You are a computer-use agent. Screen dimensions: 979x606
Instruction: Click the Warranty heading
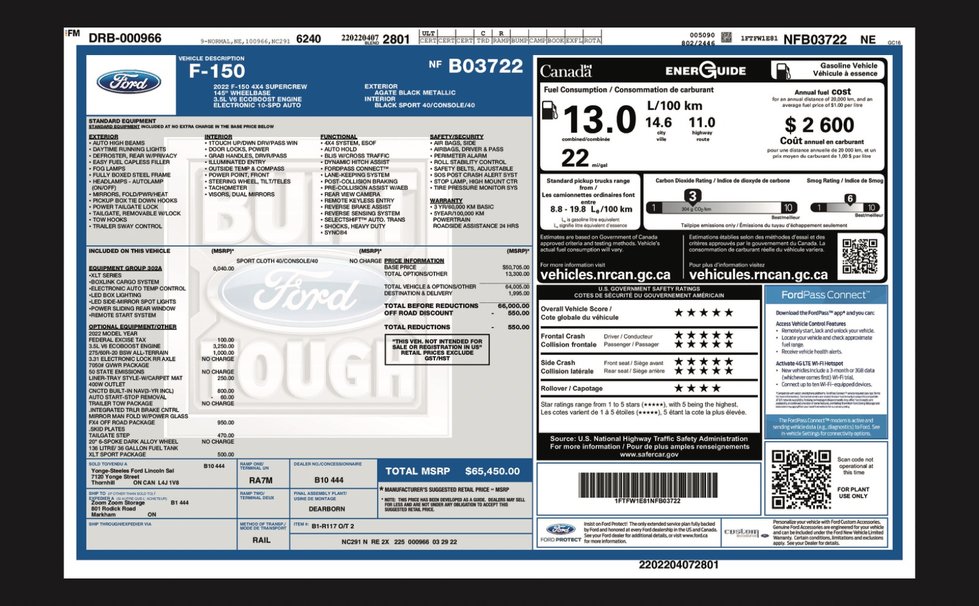(x=446, y=200)
